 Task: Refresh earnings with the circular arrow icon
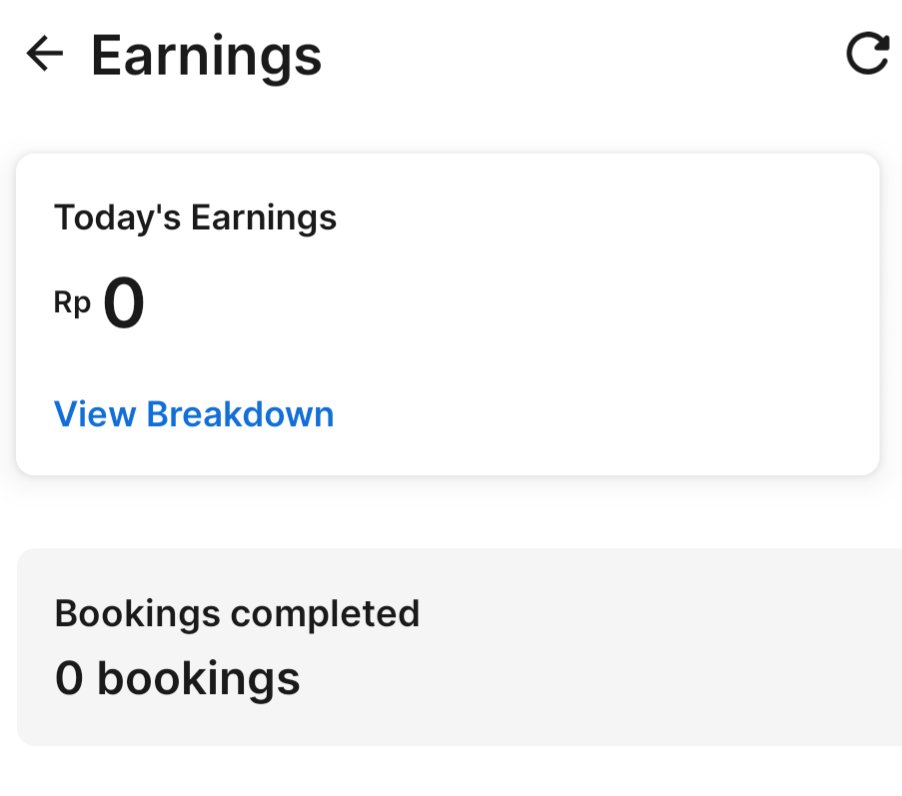coord(868,53)
